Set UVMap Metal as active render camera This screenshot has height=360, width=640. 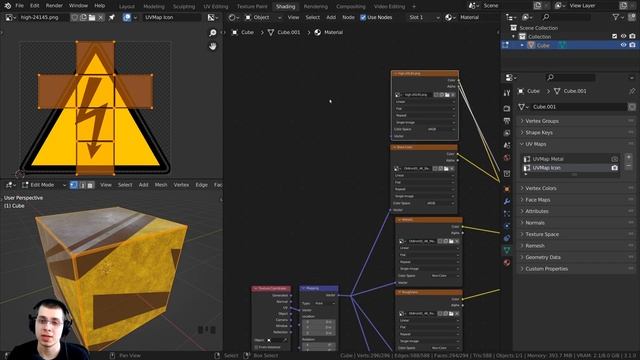point(614,159)
